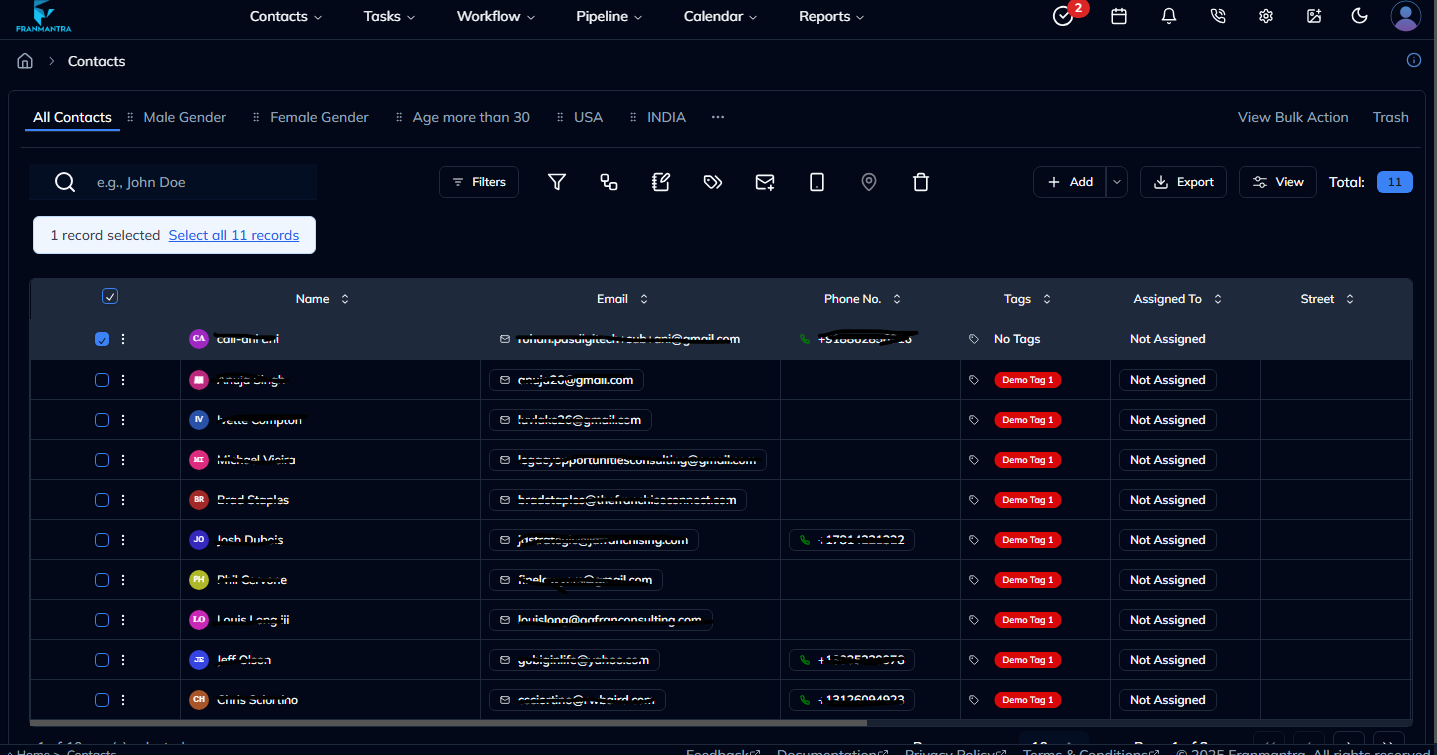1437x755 pixels.
Task: Click the Select all 11 records link
Action: [x=234, y=235]
